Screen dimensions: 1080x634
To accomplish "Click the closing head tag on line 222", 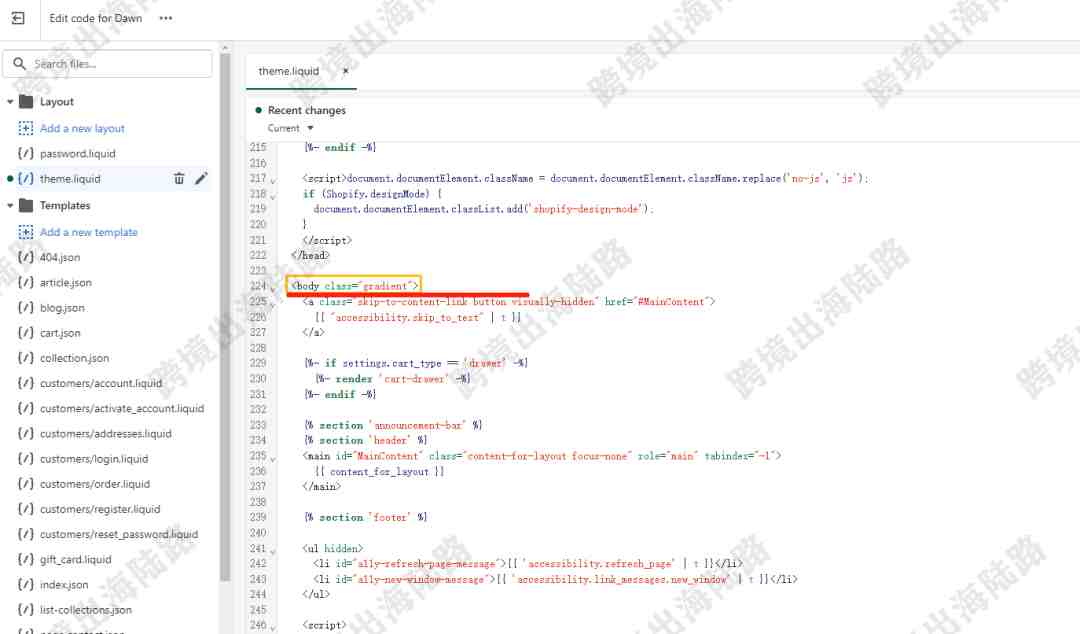I will click(311, 255).
